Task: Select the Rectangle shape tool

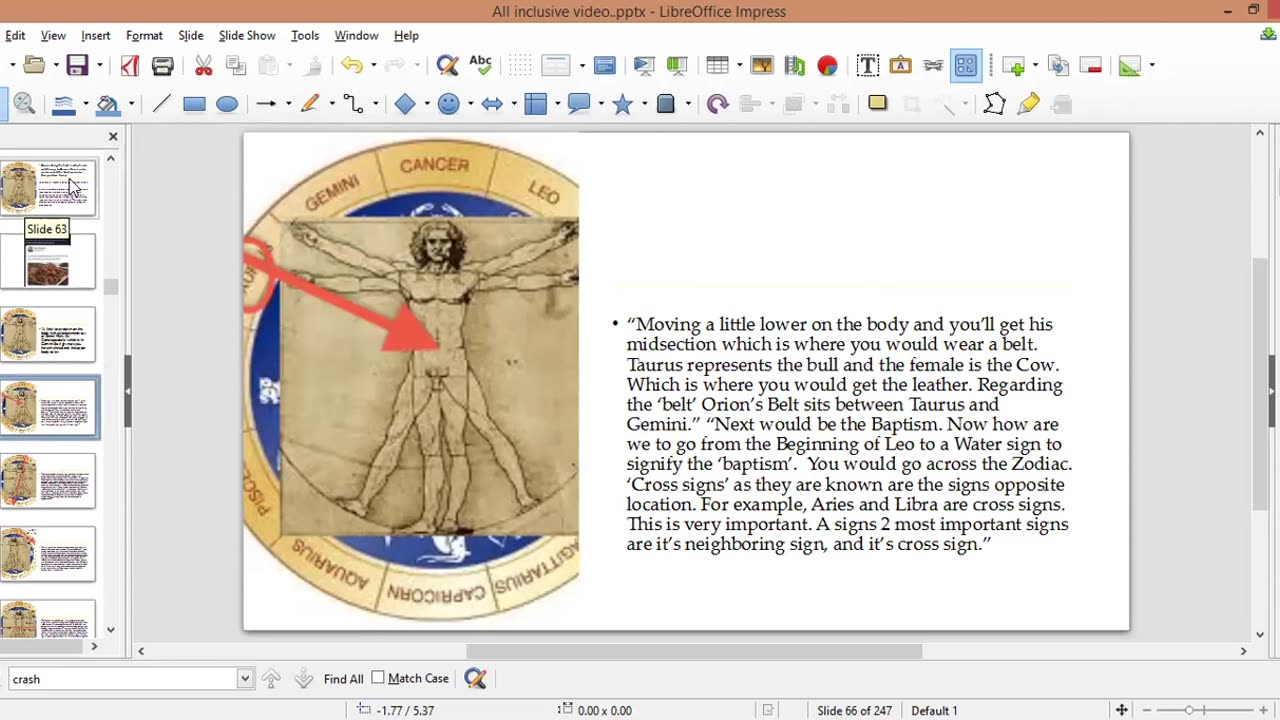Action: click(194, 104)
